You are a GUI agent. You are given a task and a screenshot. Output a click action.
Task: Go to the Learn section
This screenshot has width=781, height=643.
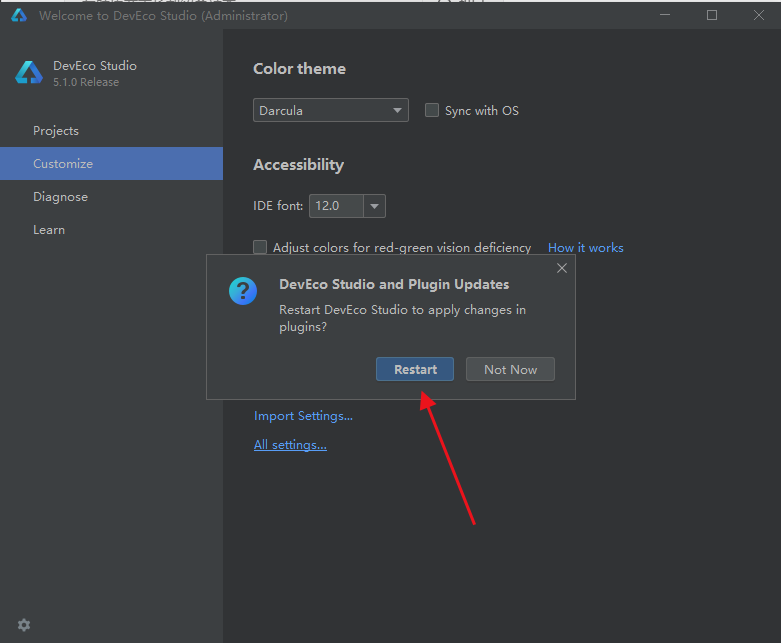[x=49, y=230]
